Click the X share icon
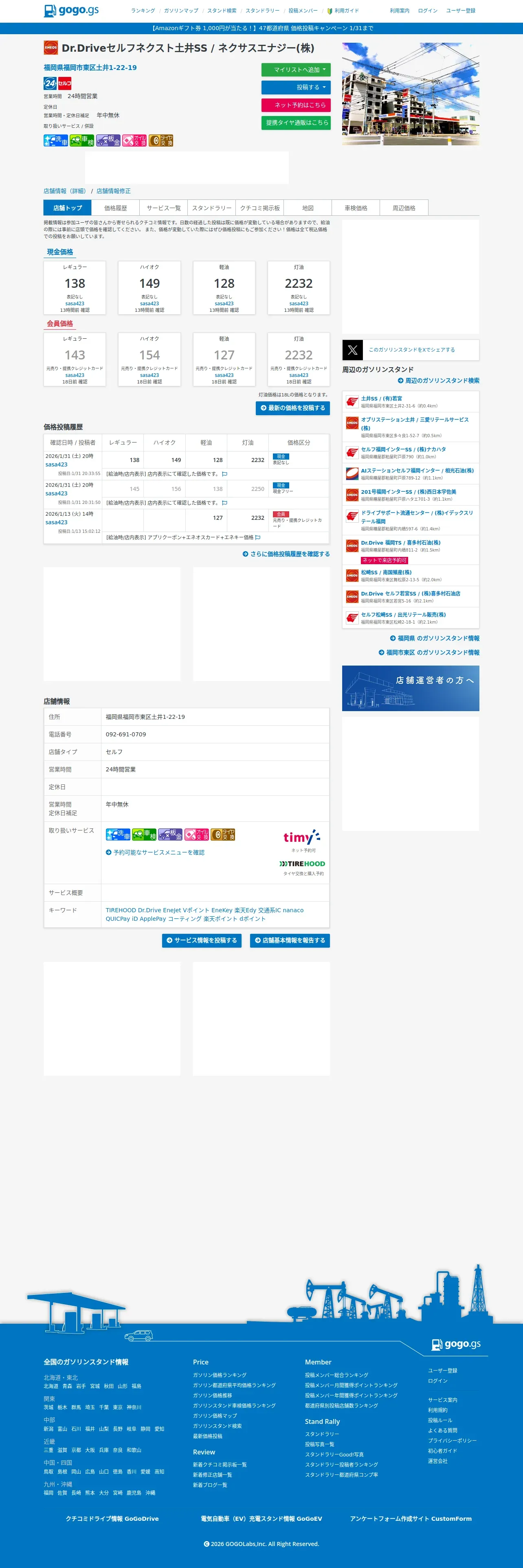This screenshot has width=523, height=1568. 352,350
